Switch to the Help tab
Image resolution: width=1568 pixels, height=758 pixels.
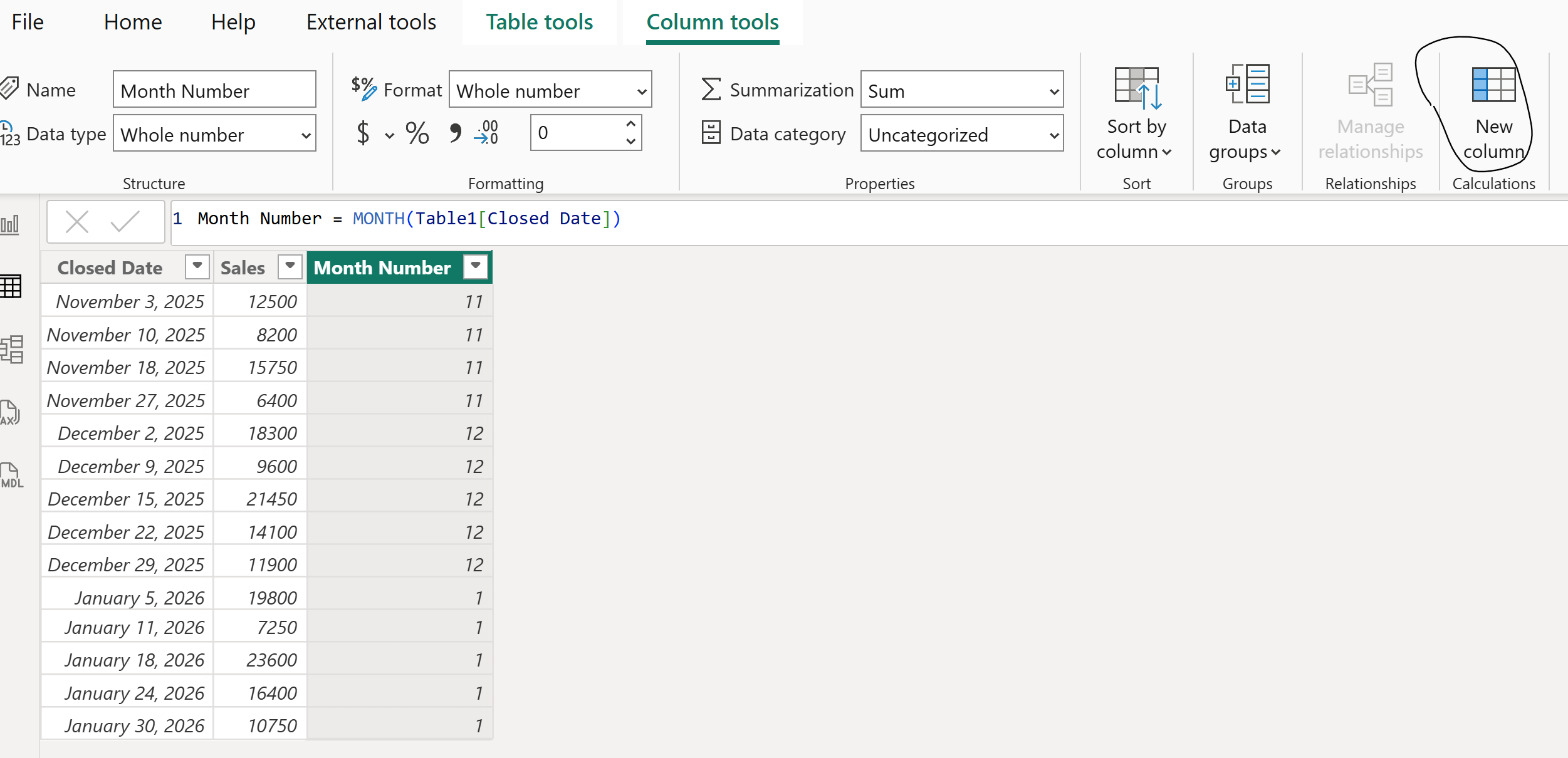233,23
